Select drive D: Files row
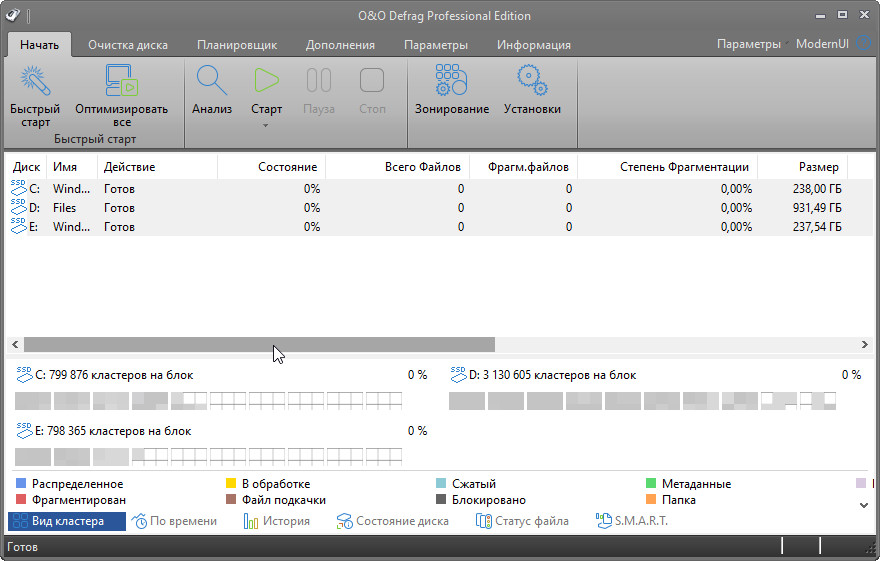Screen dimensions: 880x561 (64, 208)
